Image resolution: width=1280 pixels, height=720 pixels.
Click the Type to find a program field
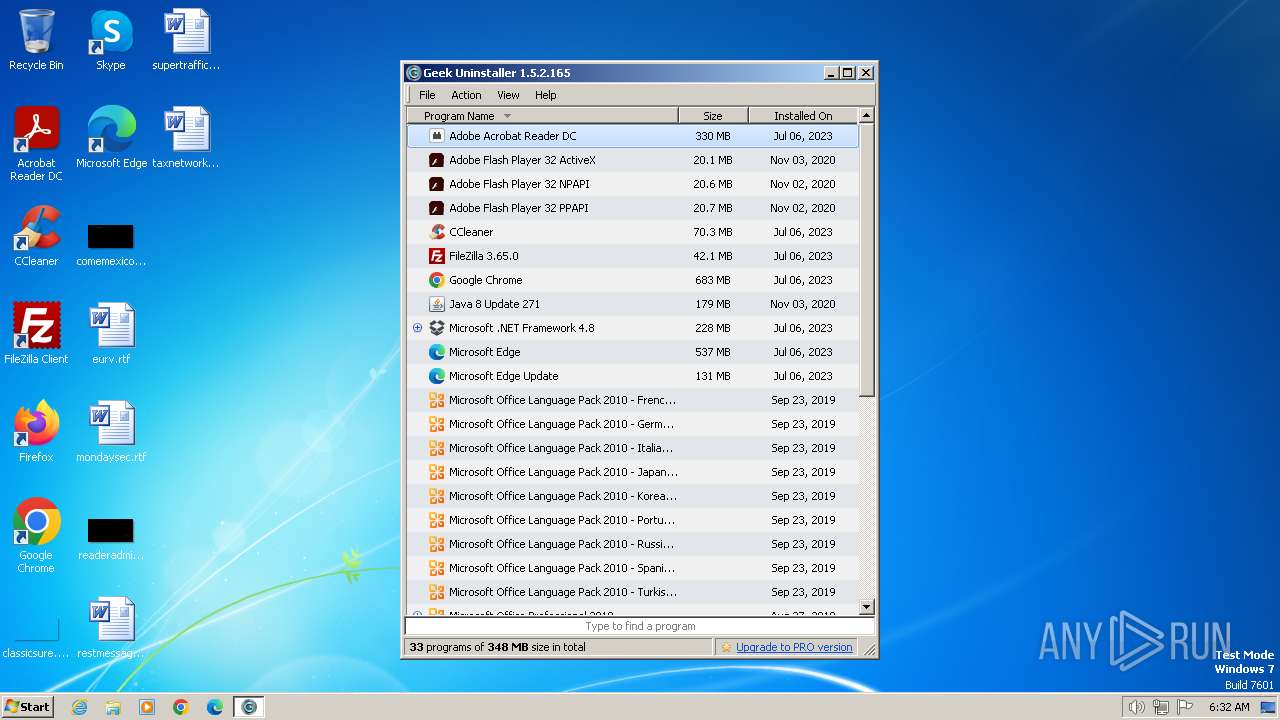point(640,626)
